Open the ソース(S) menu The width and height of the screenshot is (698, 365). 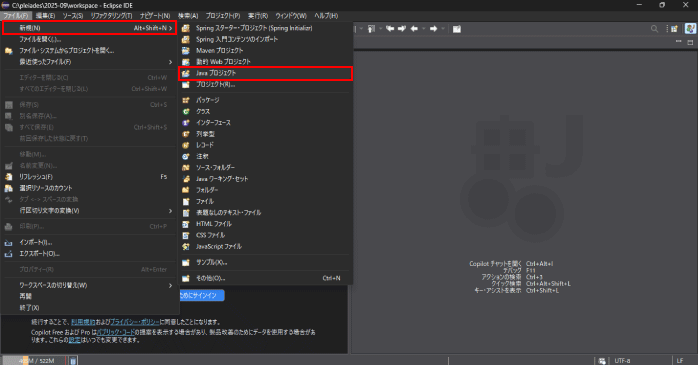click(x=73, y=16)
